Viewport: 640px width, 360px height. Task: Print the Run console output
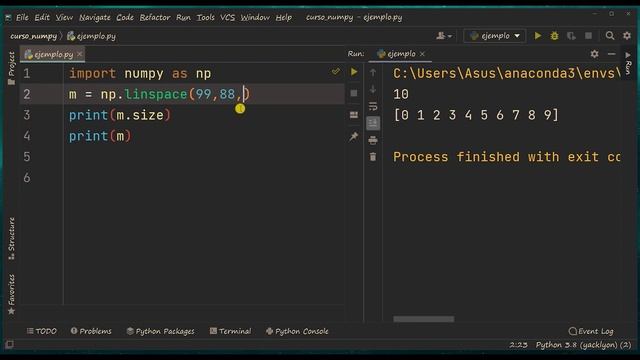point(373,140)
